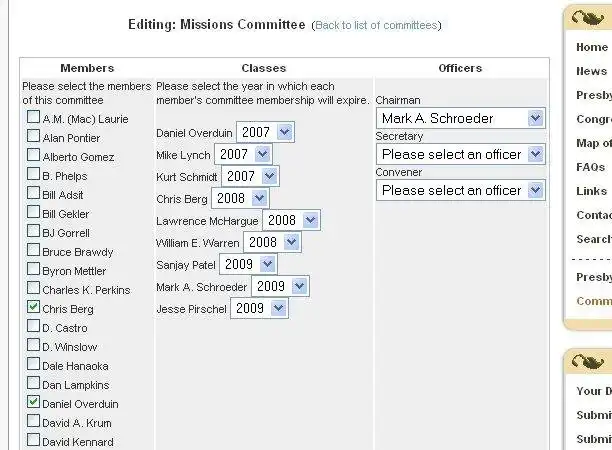Viewport: 612px width, 450px height.
Task: Change Daniel Overduin's expiration year dropdown
Action: coord(265,132)
